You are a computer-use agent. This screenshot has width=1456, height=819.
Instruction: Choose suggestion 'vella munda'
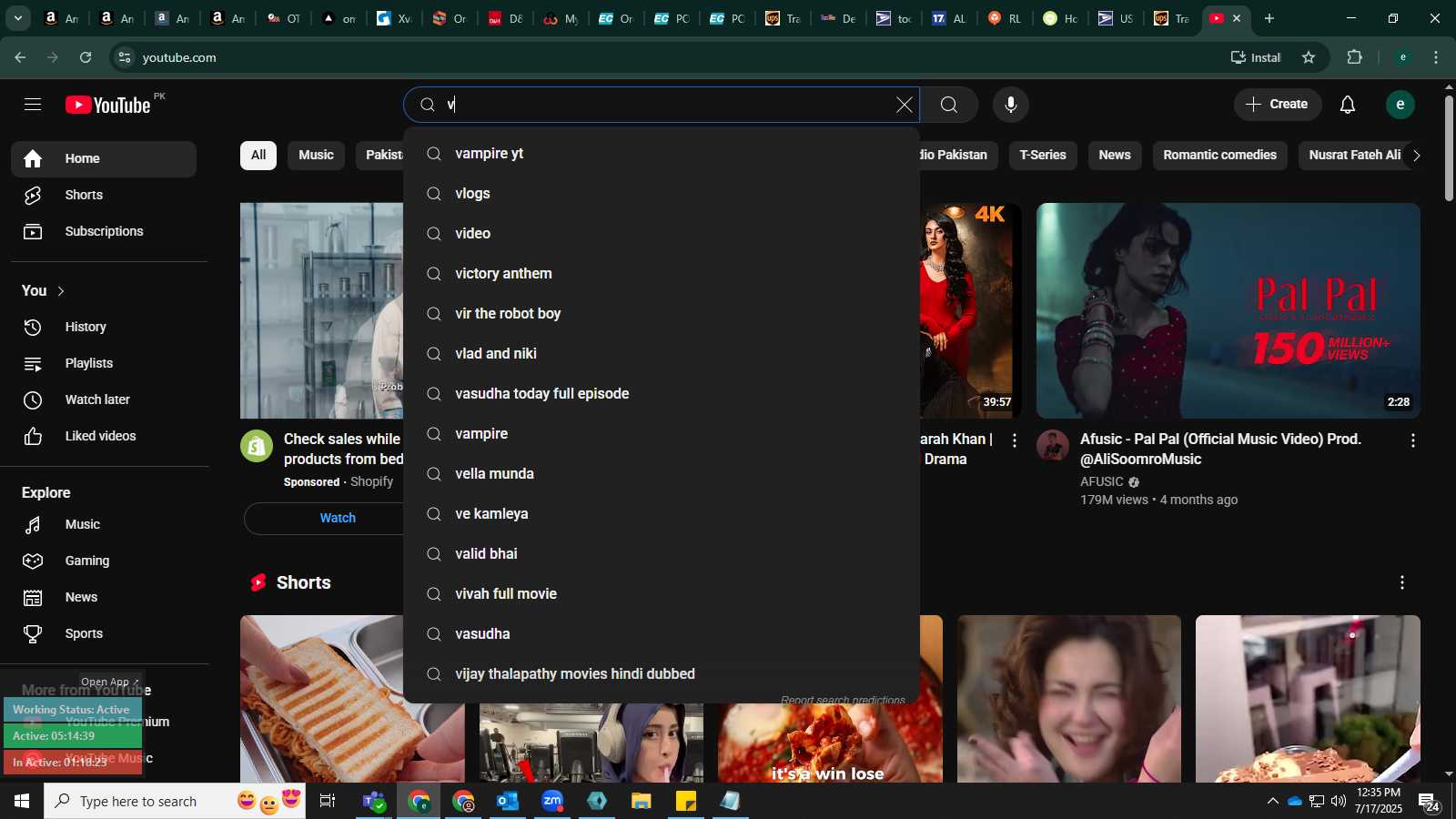pos(662,474)
